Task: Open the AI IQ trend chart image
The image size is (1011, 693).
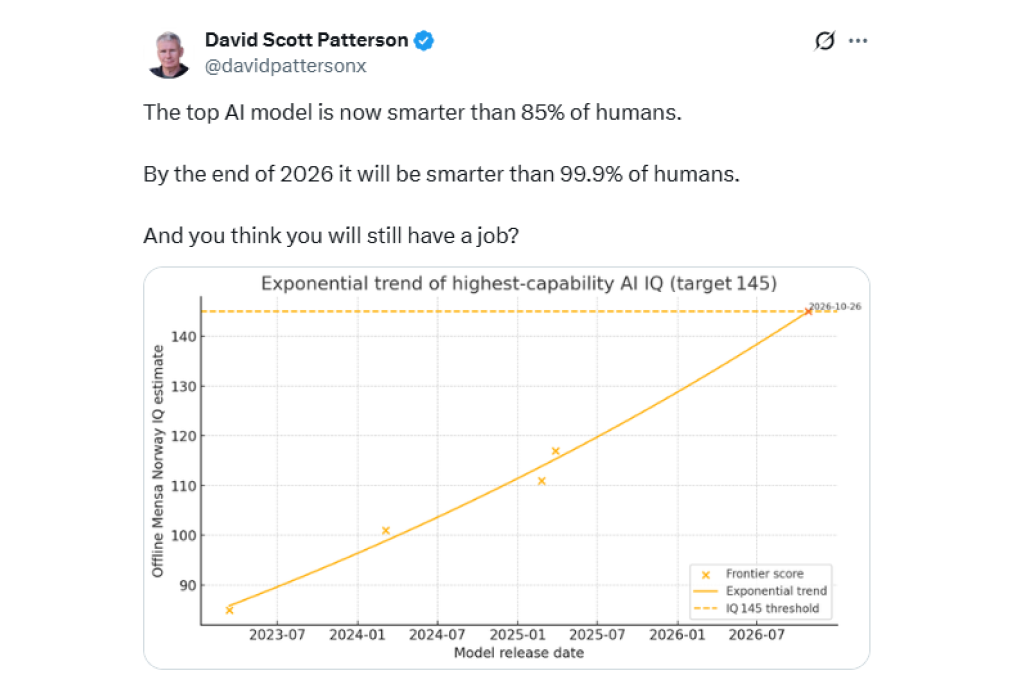Action: pyautogui.click(x=506, y=468)
